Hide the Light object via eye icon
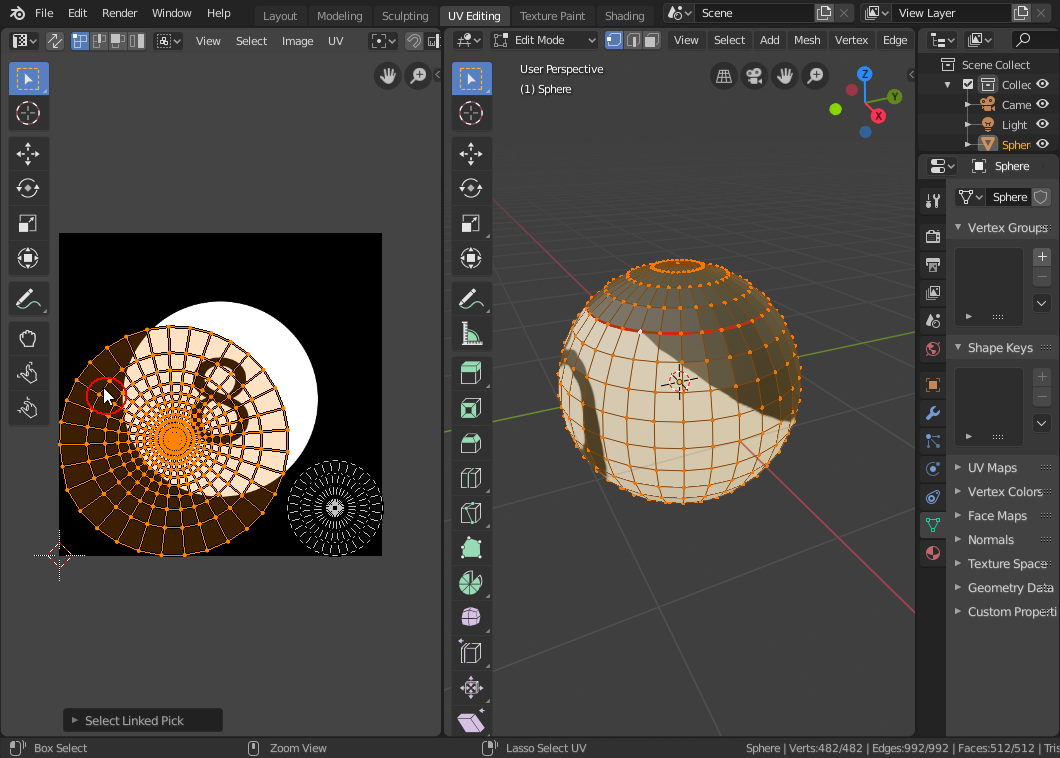Screen dimensions: 1060x758 1042,124
